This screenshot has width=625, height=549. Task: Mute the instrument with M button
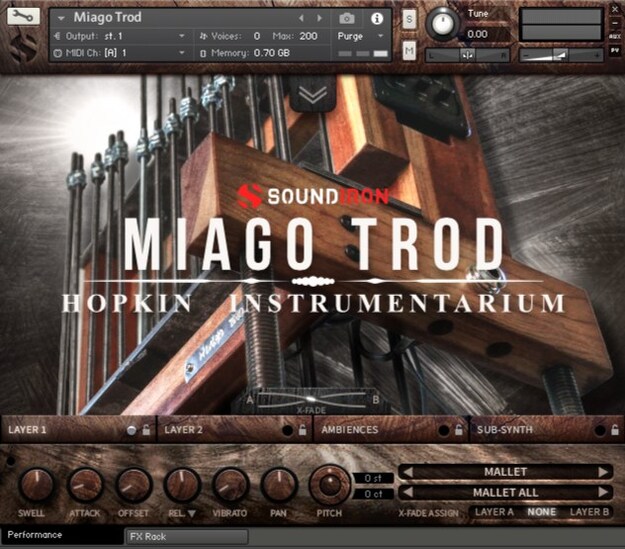click(409, 50)
